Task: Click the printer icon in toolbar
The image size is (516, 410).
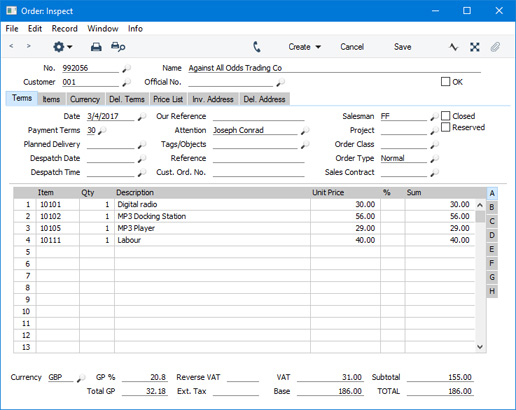Action: [96, 47]
